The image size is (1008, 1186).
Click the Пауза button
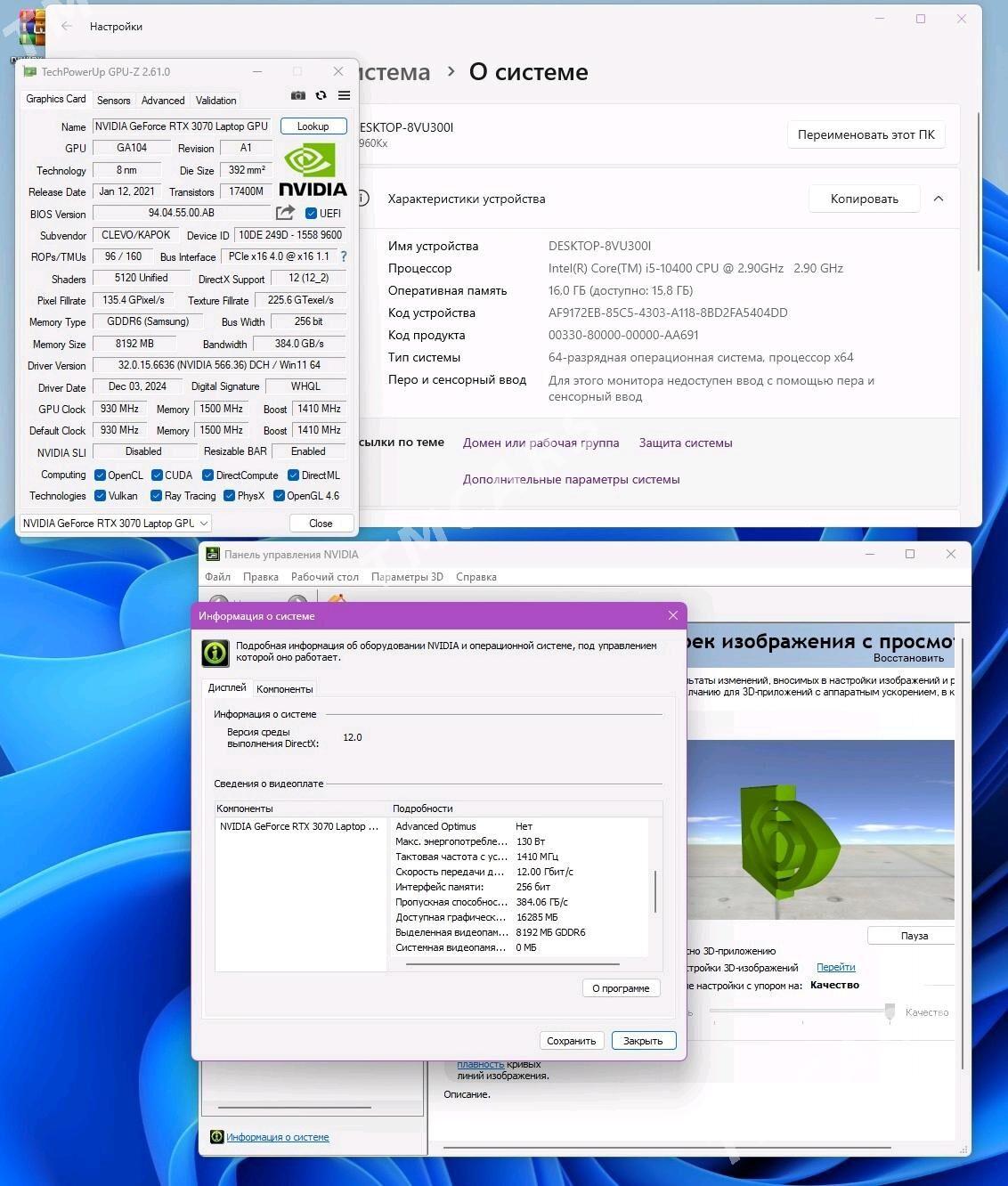914,936
